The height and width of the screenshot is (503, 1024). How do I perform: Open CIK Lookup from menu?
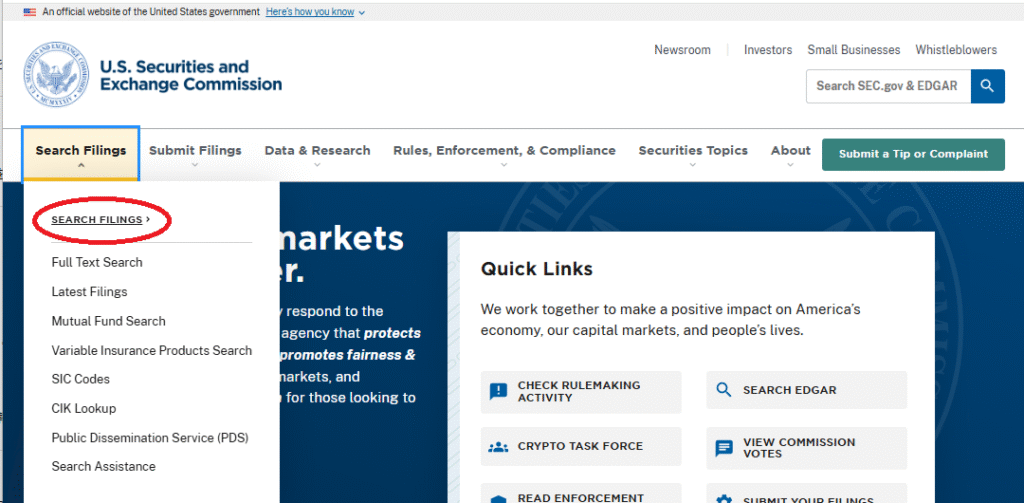pos(84,409)
